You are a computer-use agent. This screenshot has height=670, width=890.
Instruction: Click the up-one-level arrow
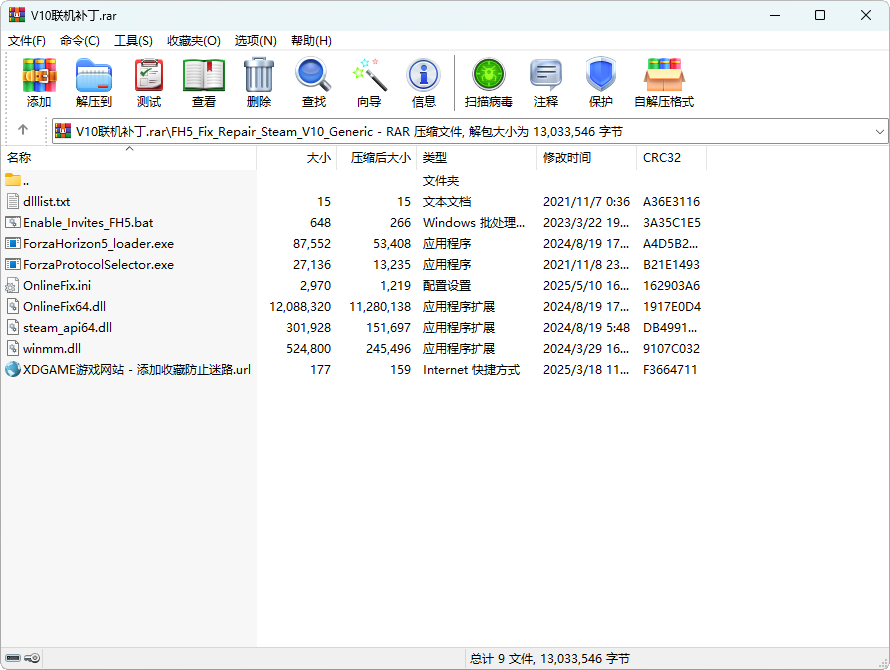[x=22, y=131]
